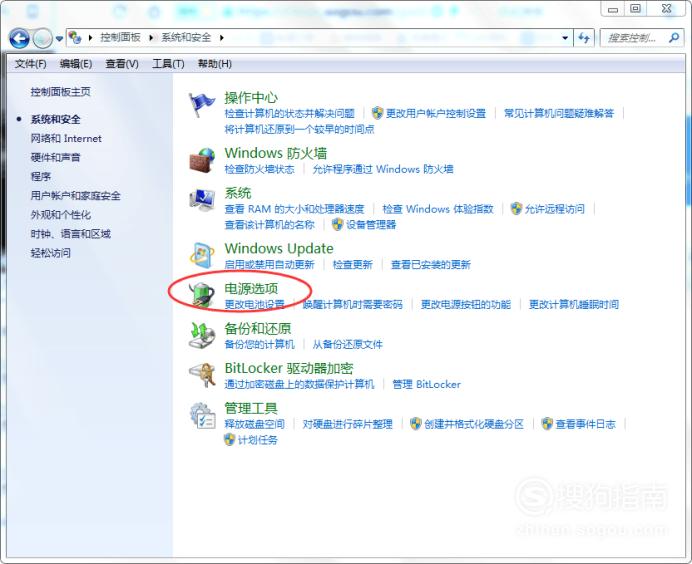Open the Windows Update icon
The image size is (692, 564).
click(202, 255)
